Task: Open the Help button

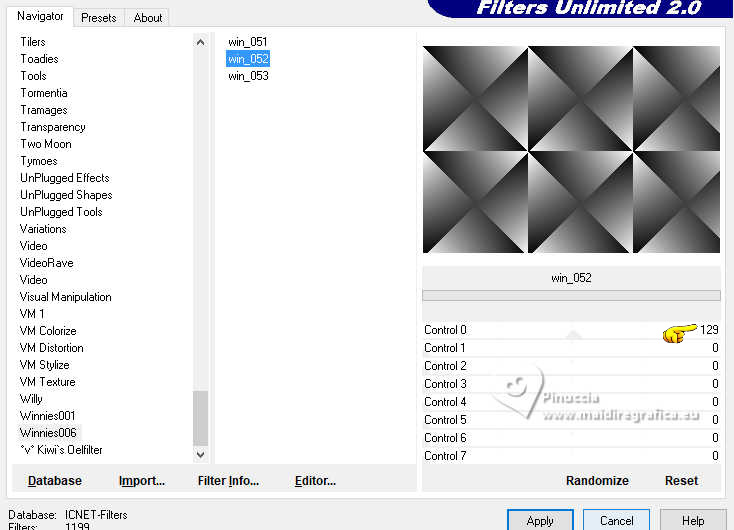Action: [693, 520]
